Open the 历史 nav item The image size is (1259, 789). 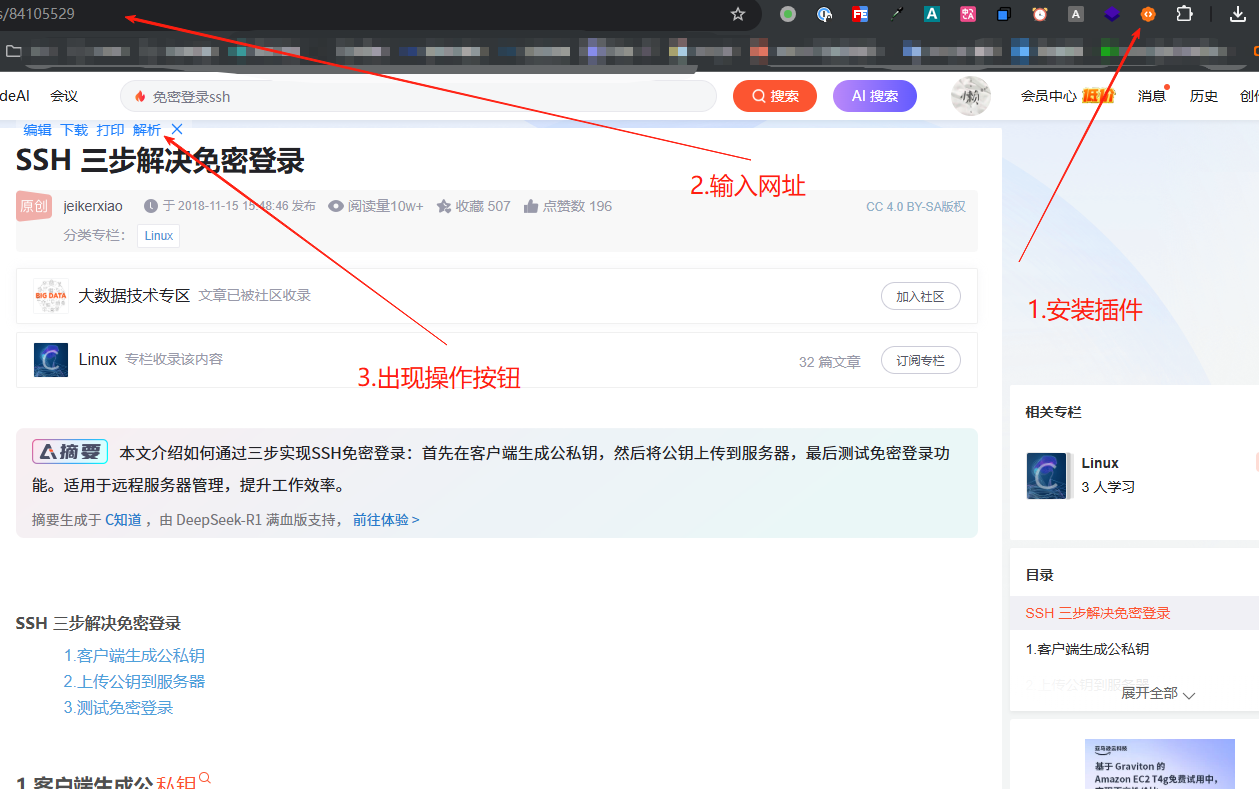point(1204,96)
